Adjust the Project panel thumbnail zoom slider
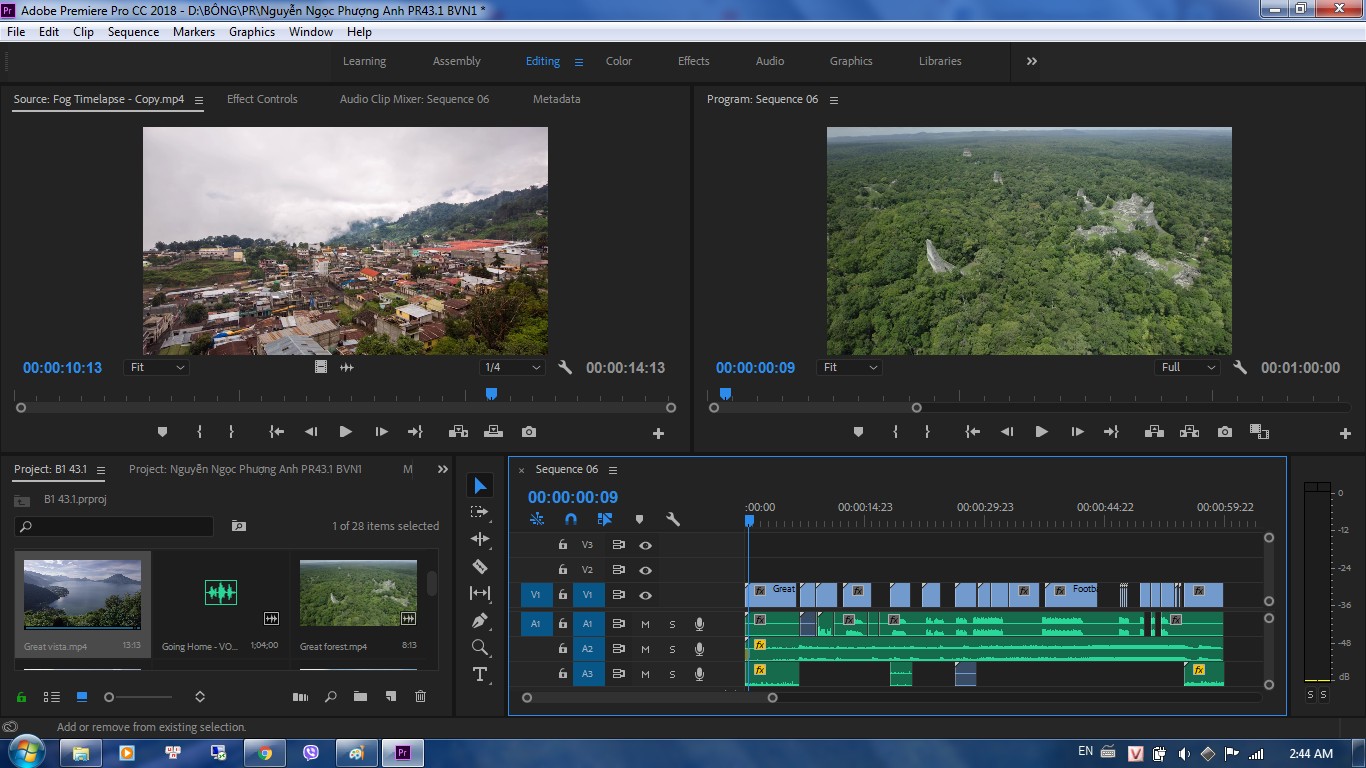 (139, 697)
